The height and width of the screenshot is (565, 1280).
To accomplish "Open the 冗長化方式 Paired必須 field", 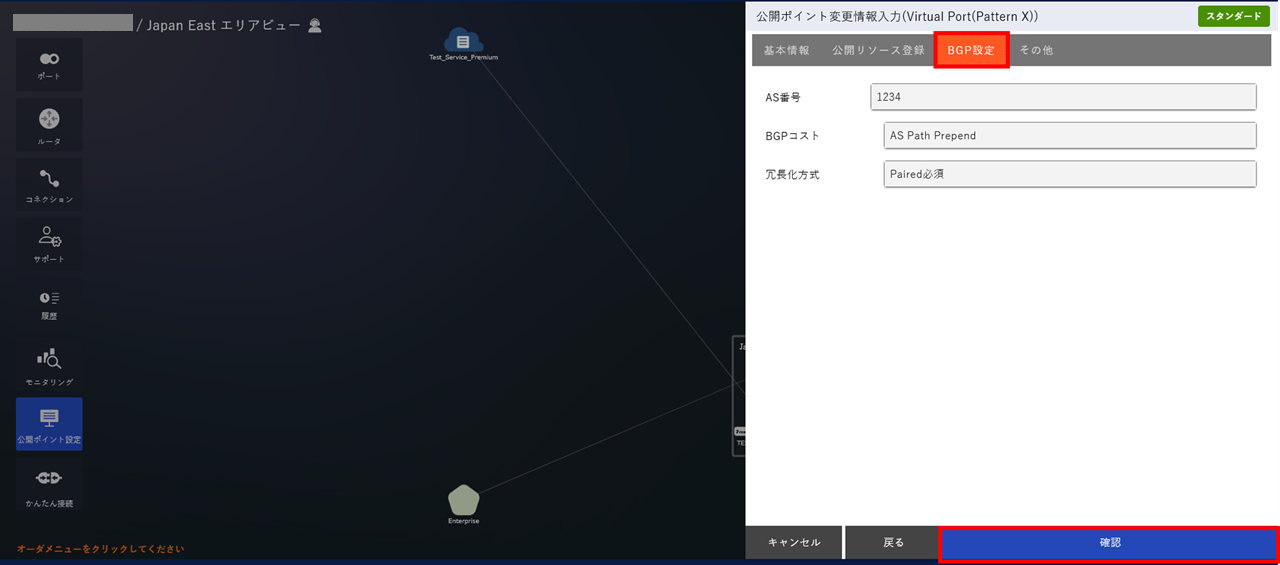I will [x=1070, y=174].
